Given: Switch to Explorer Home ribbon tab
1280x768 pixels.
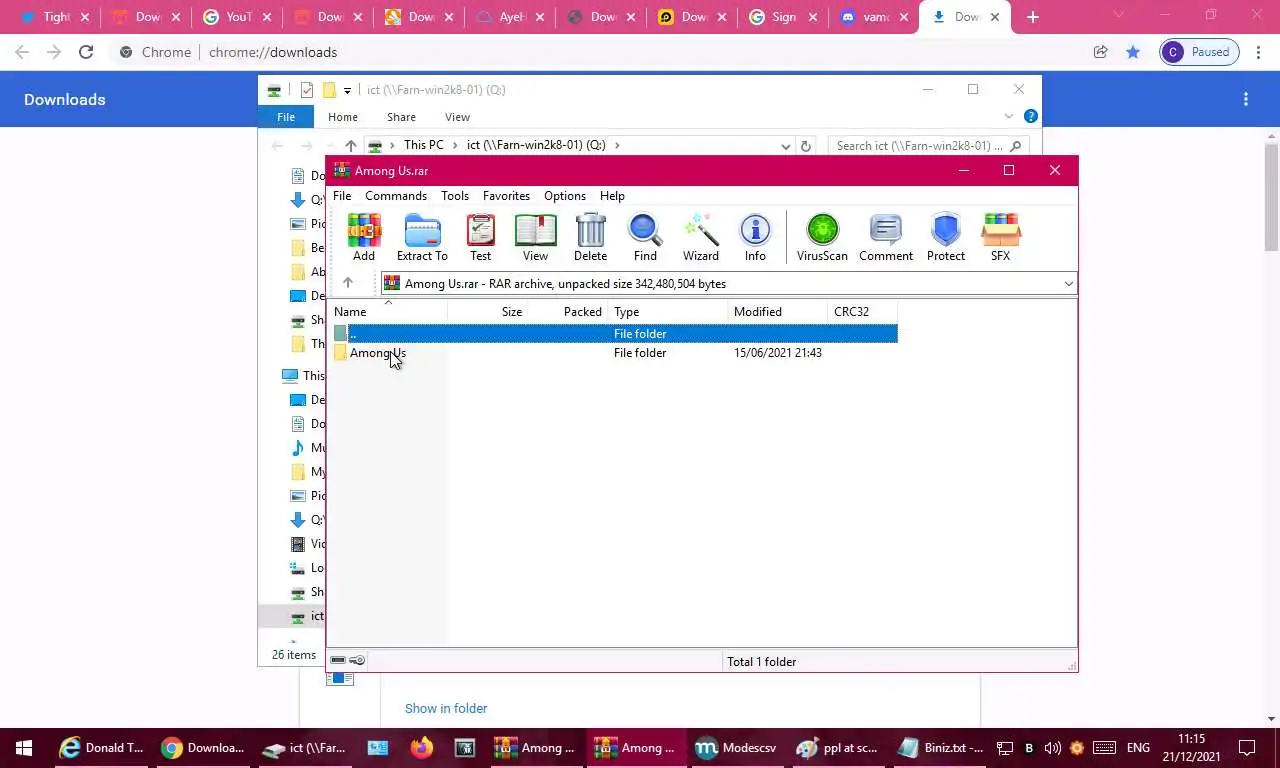Looking at the screenshot, I should click(343, 117).
